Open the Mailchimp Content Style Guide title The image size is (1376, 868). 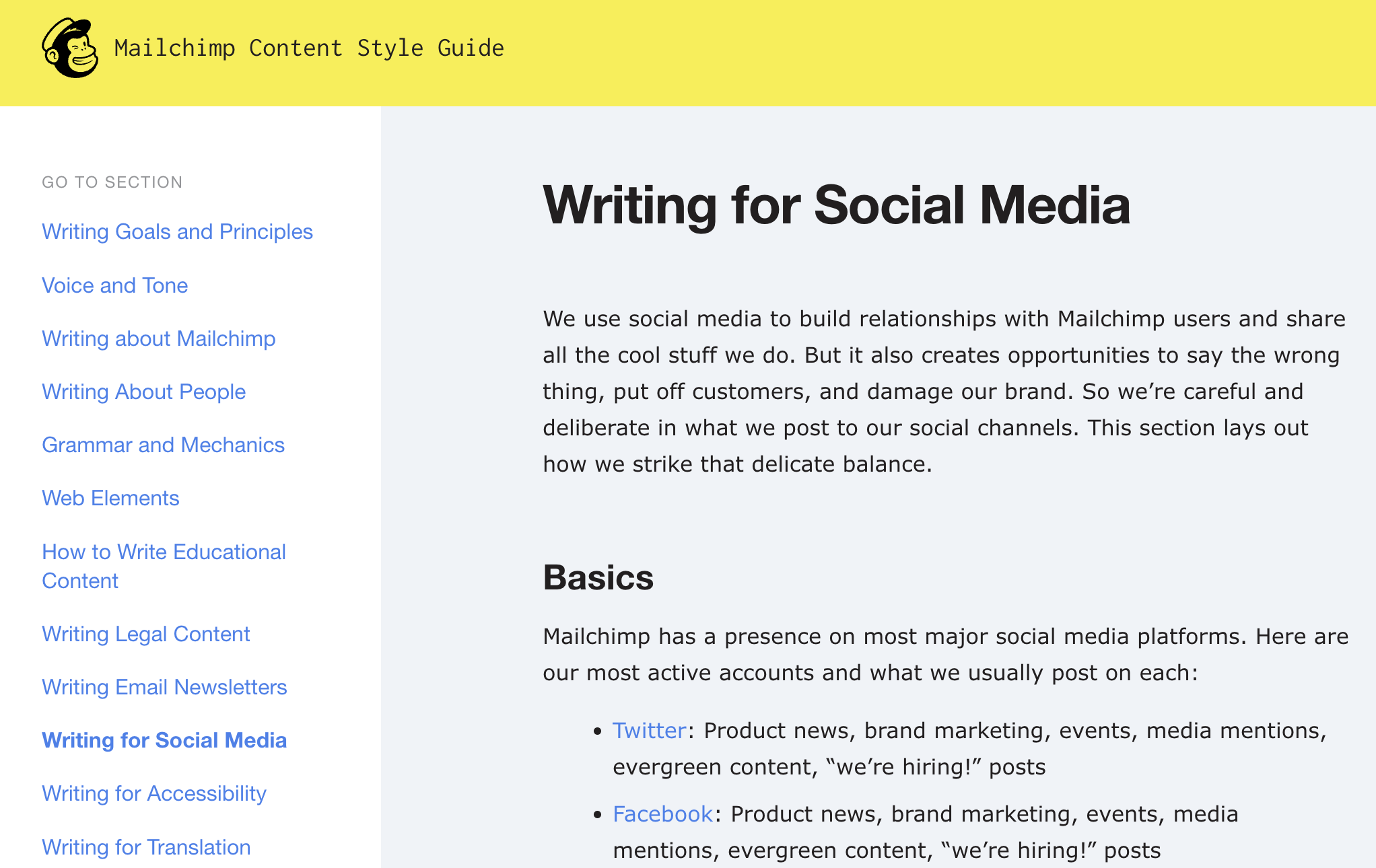(x=309, y=48)
